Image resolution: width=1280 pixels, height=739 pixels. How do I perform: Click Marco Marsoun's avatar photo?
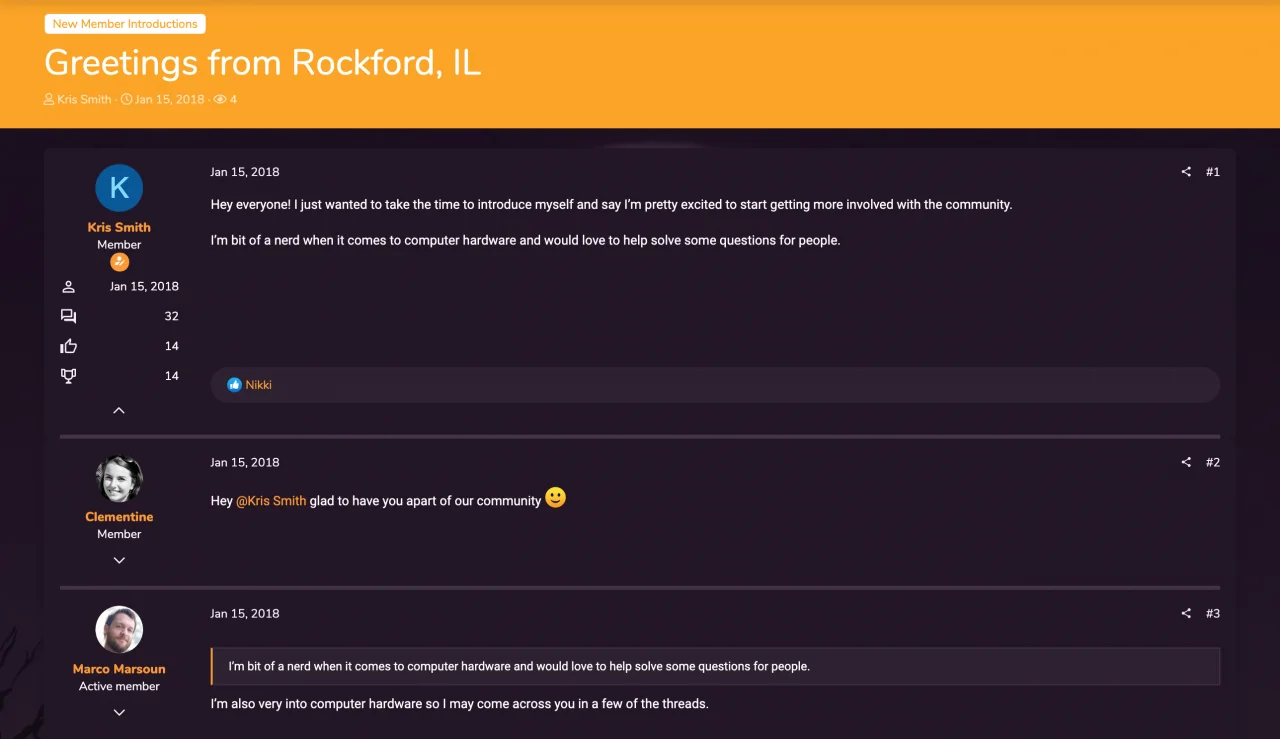pos(119,630)
